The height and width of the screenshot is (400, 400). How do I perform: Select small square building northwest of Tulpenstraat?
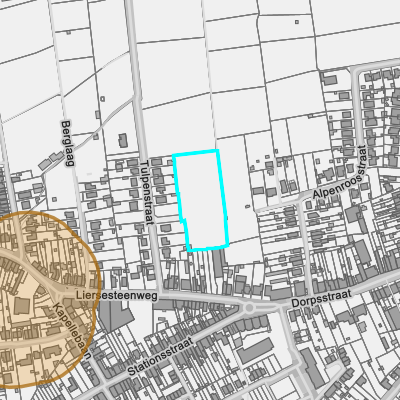tap(102, 99)
